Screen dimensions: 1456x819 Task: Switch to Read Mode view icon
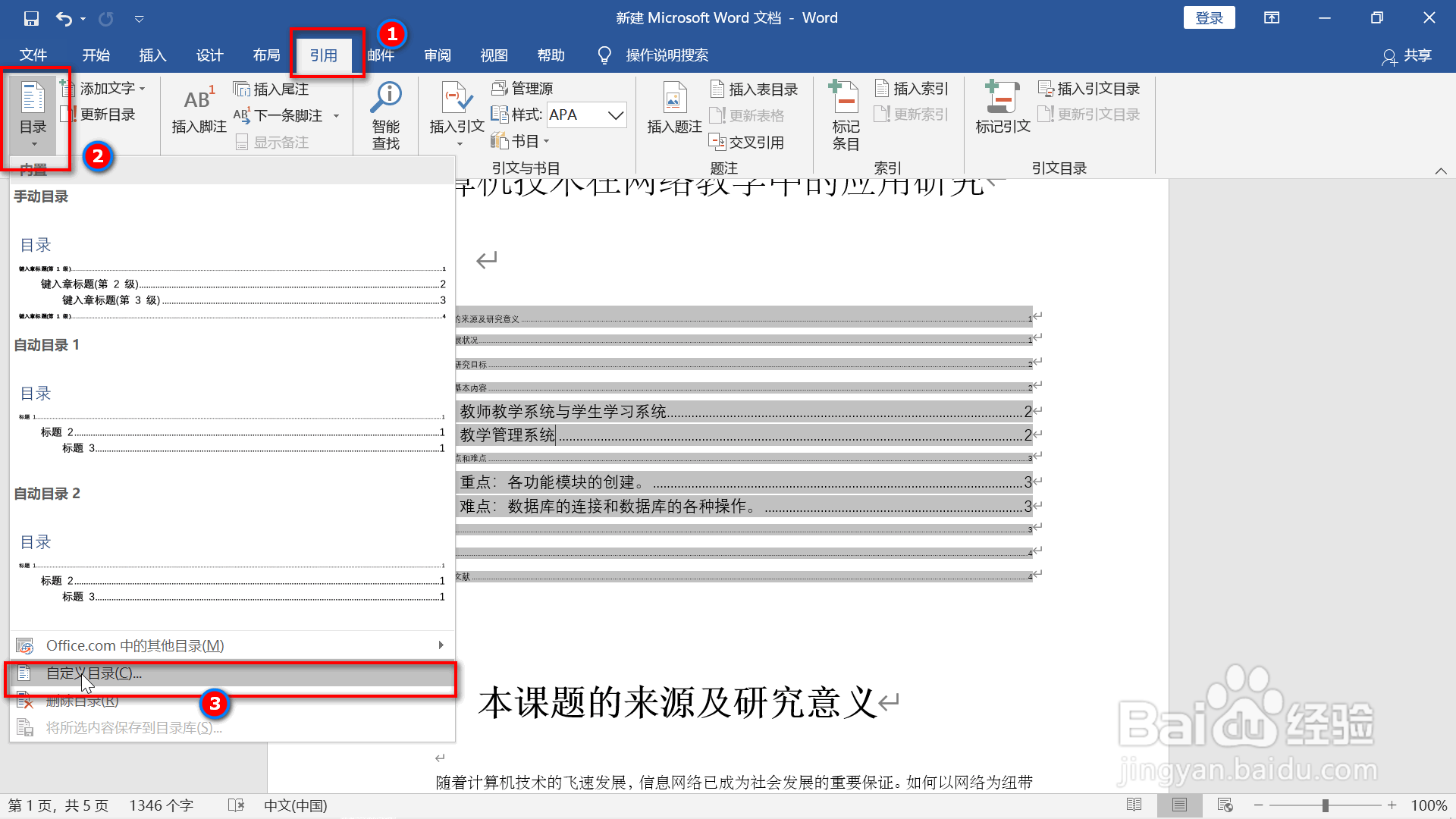coord(1134,805)
